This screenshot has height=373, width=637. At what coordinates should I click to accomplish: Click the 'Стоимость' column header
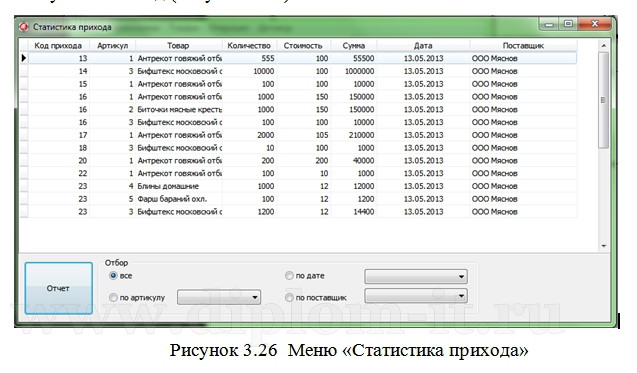(303, 46)
